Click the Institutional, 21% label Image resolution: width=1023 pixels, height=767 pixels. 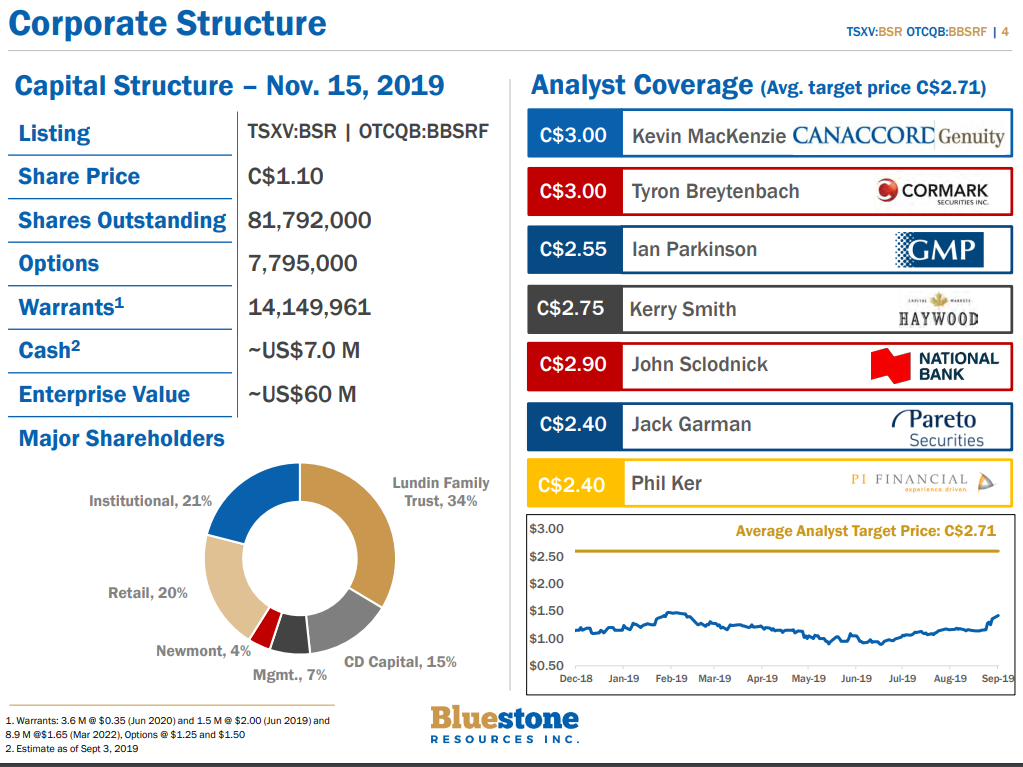pyautogui.click(x=150, y=501)
